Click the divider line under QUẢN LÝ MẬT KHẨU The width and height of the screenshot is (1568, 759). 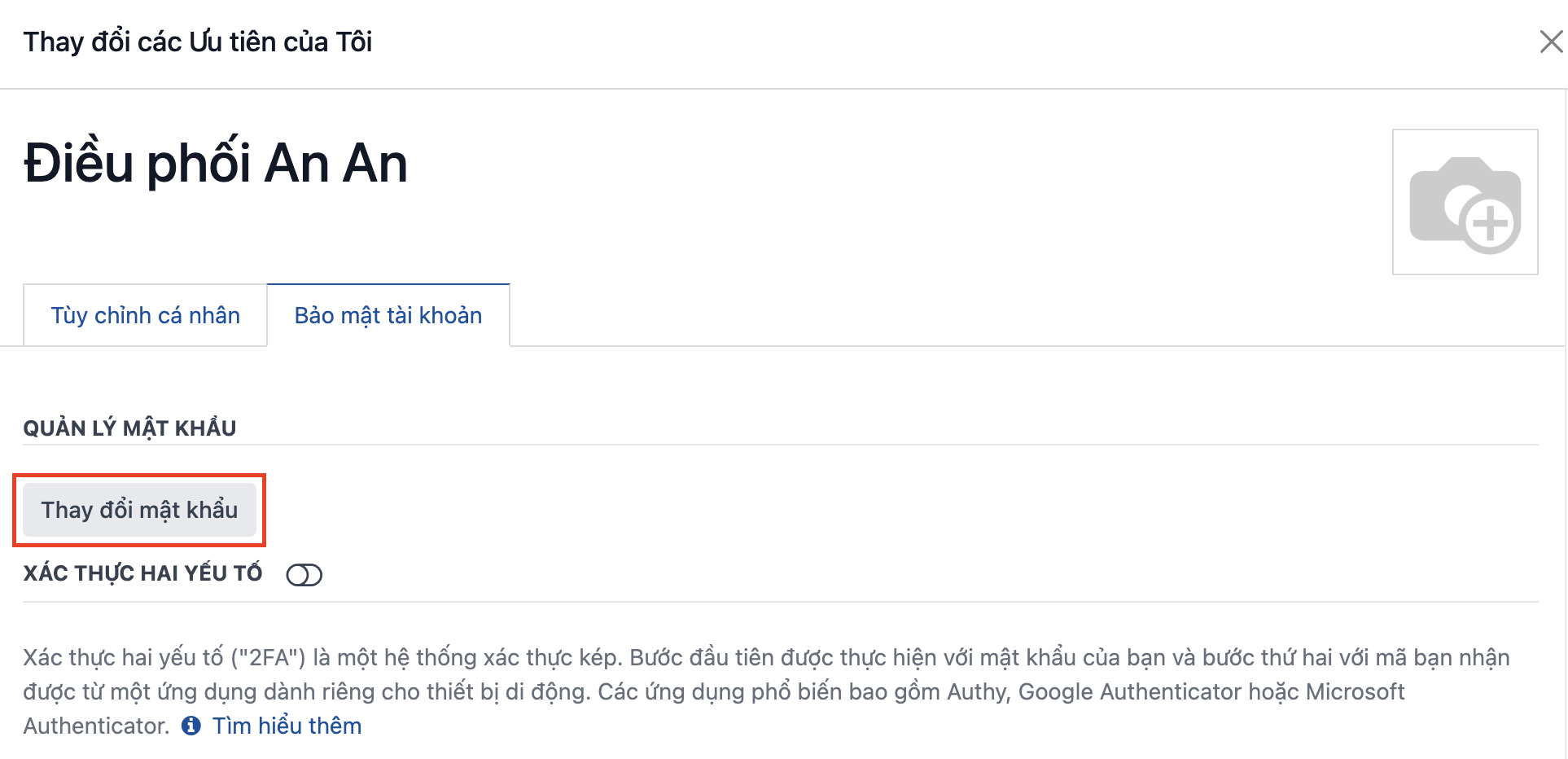click(x=781, y=445)
